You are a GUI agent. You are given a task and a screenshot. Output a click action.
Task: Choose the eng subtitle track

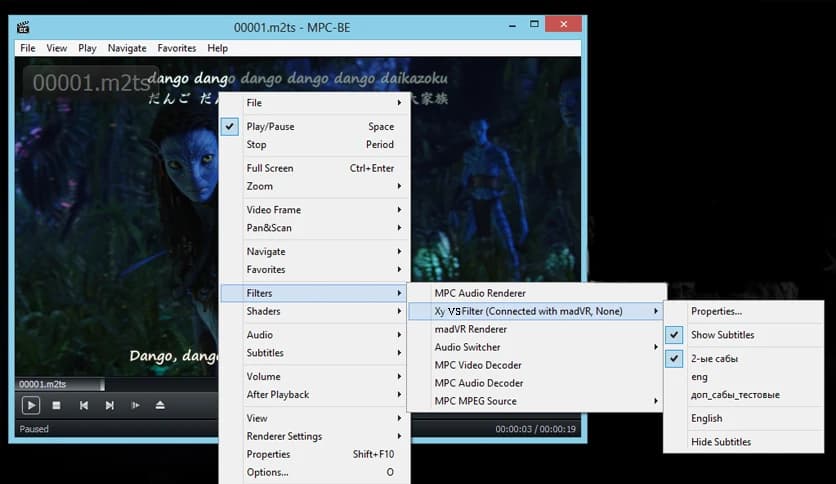(x=744, y=377)
